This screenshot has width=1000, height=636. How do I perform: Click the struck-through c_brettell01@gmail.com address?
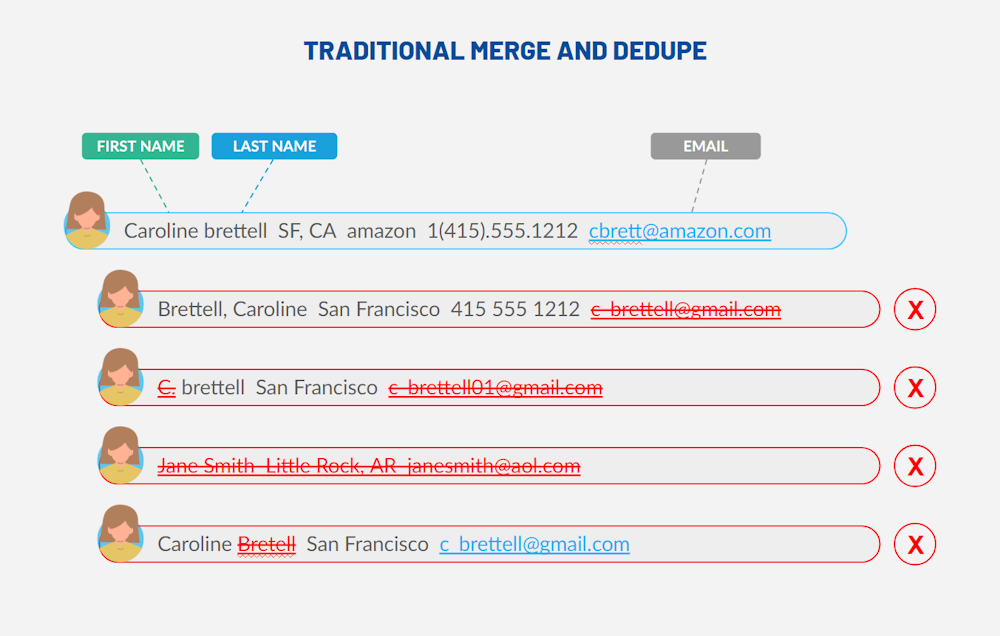[x=495, y=387]
